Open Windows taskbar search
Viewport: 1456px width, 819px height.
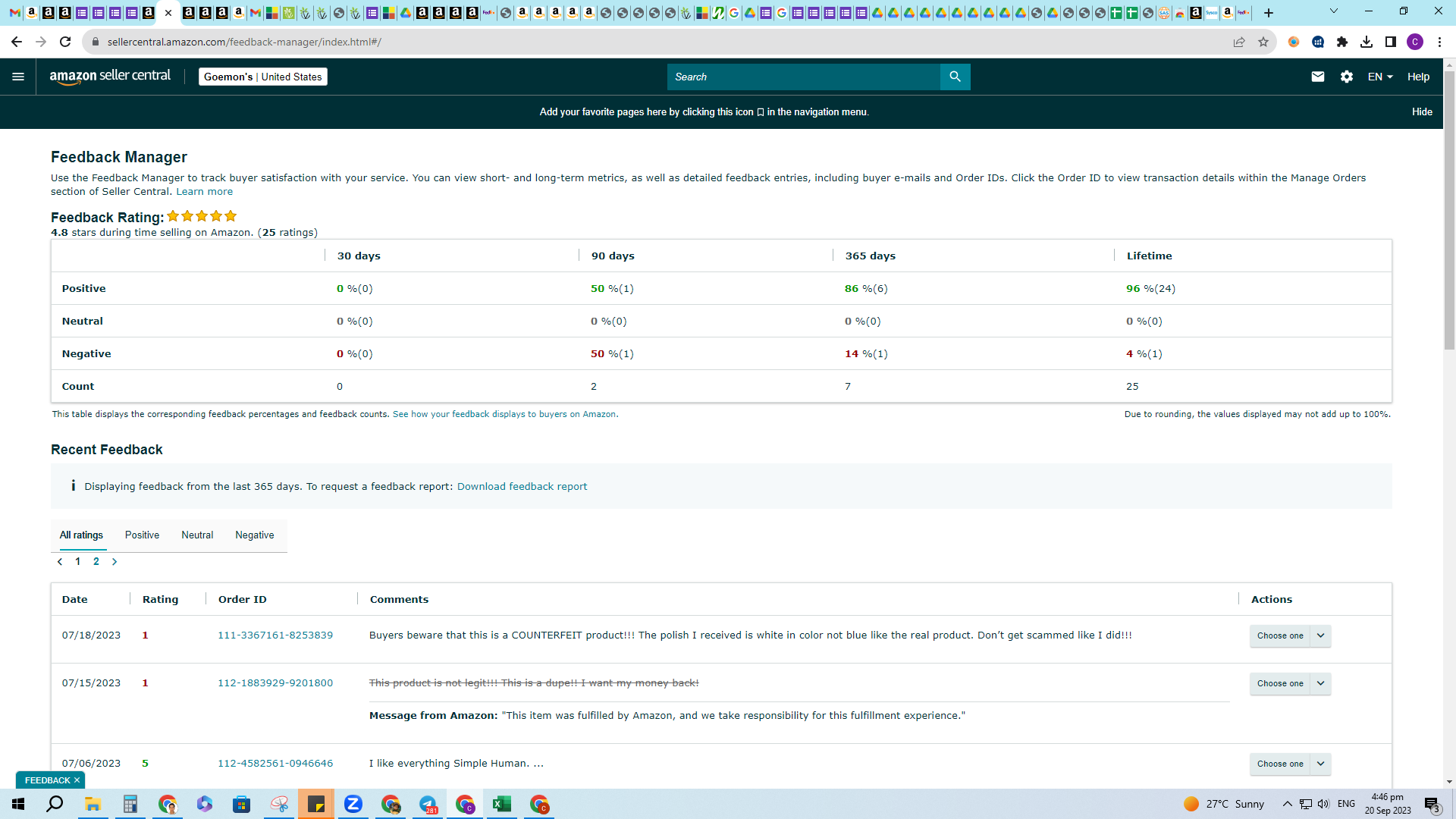[x=55, y=804]
